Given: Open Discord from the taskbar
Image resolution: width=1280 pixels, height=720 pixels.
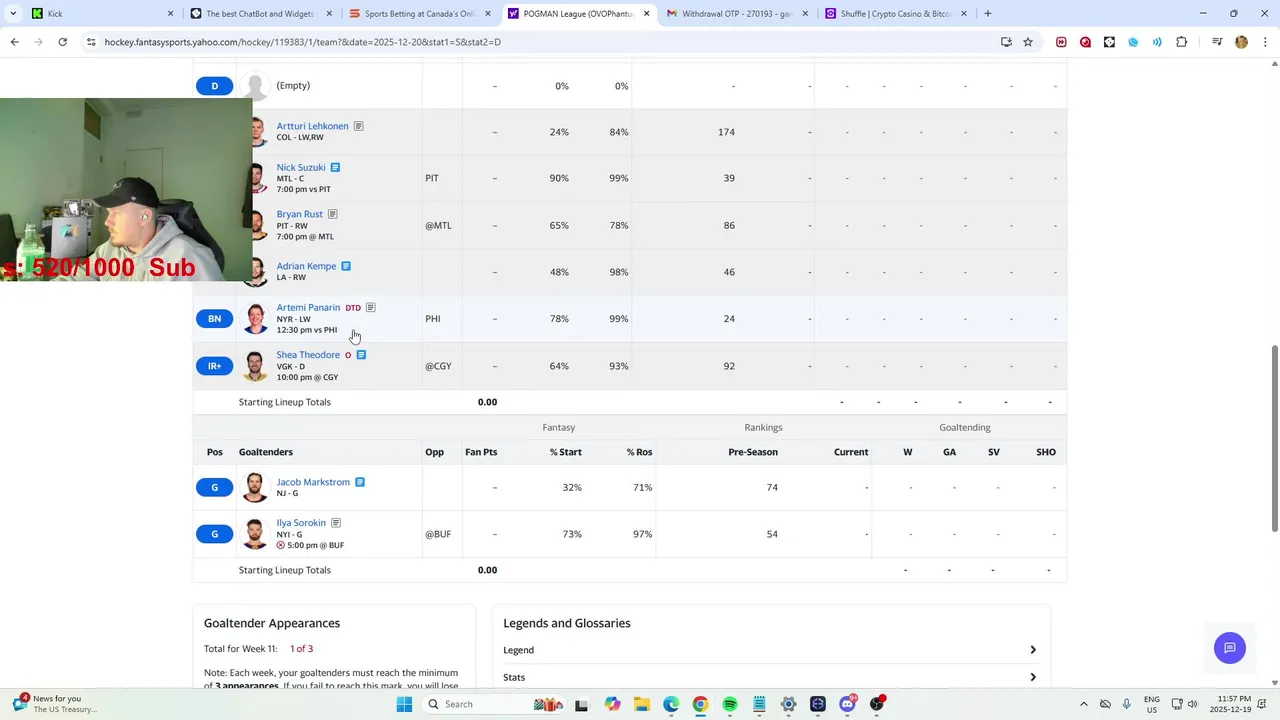Looking at the screenshot, I should point(848,704).
